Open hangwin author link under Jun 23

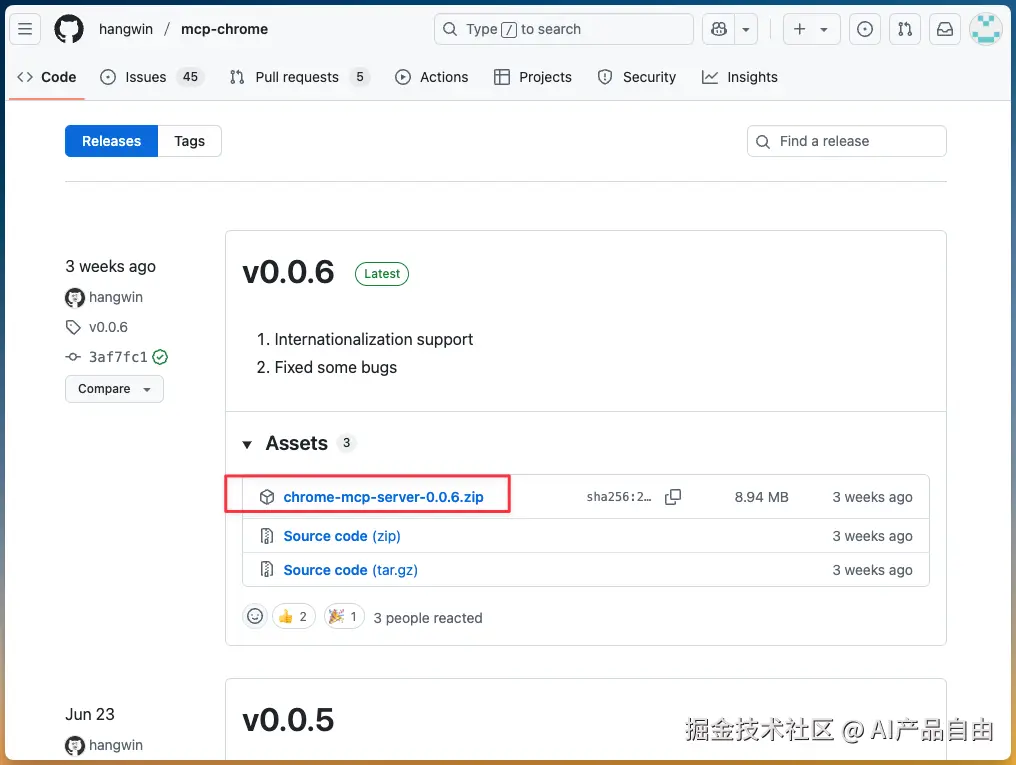click(116, 746)
